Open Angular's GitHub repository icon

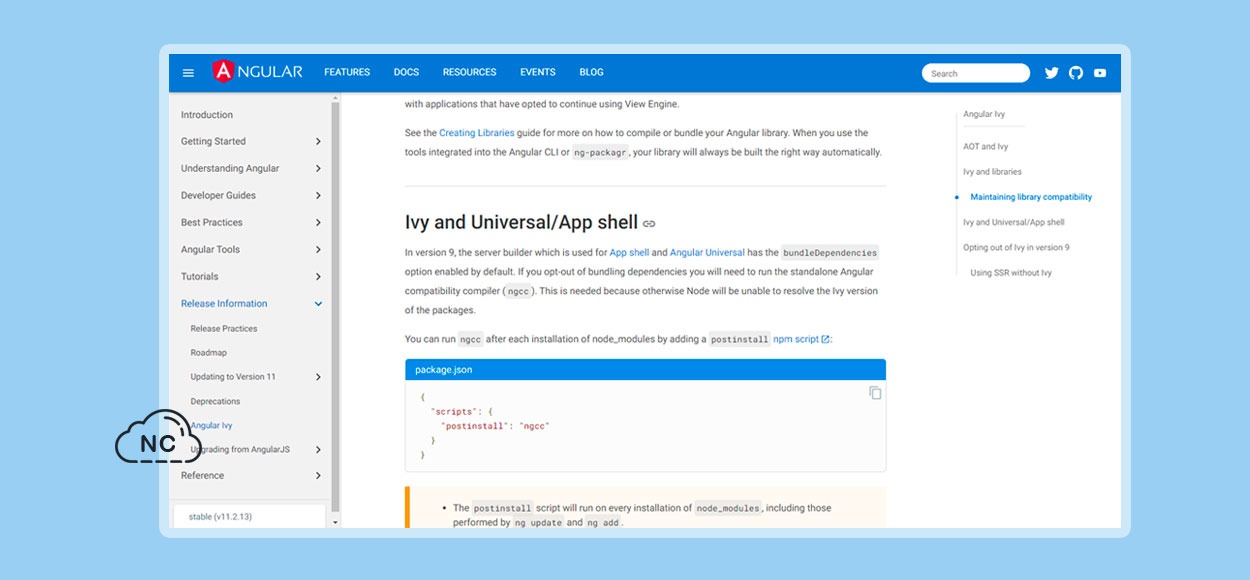(1076, 73)
